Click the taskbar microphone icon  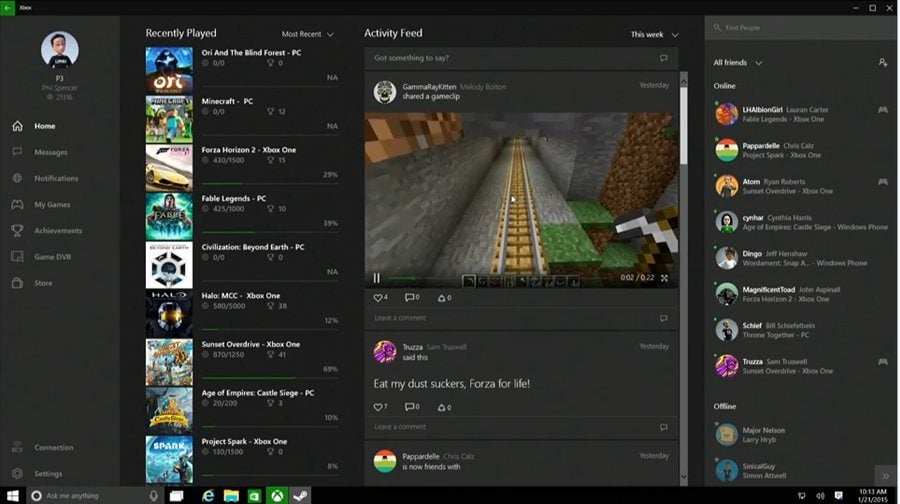pos(153,495)
